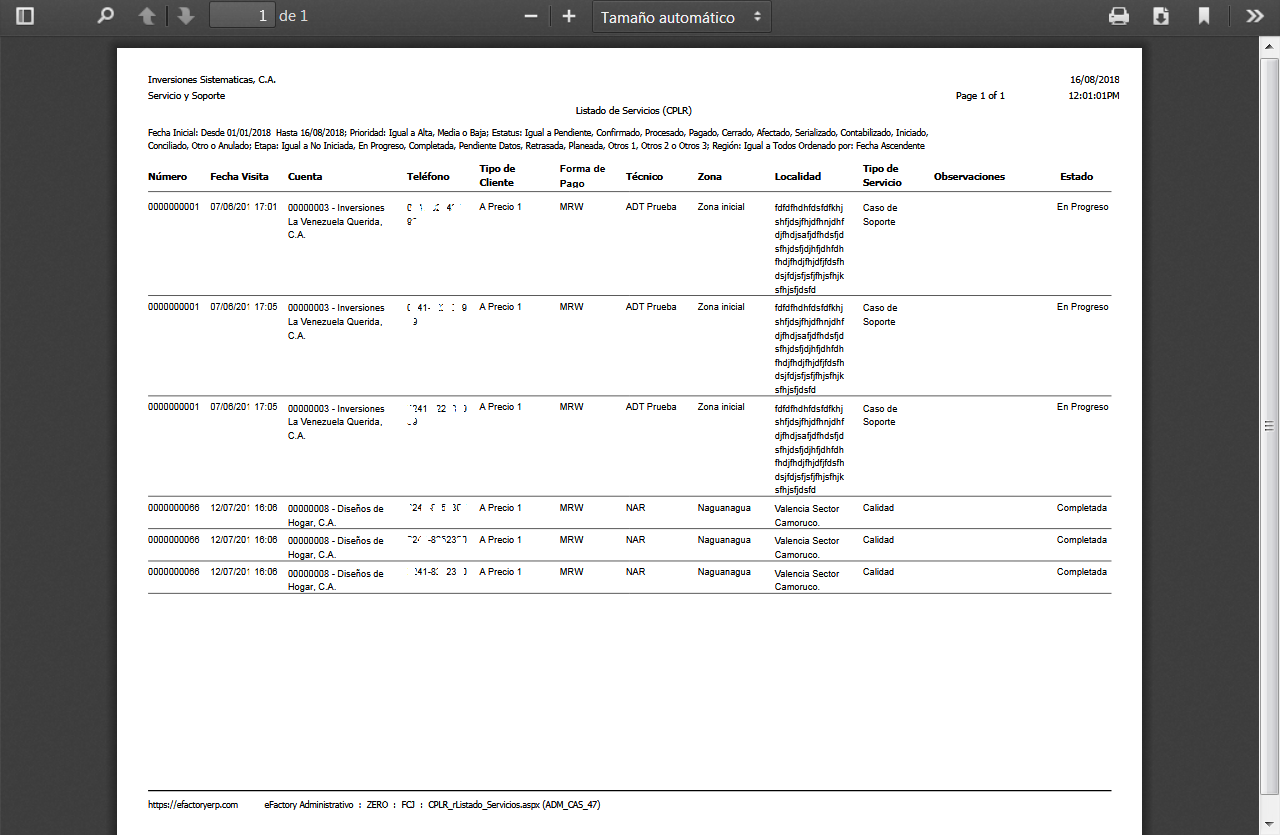
Task: Open the find in document search
Action: point(105,16)
